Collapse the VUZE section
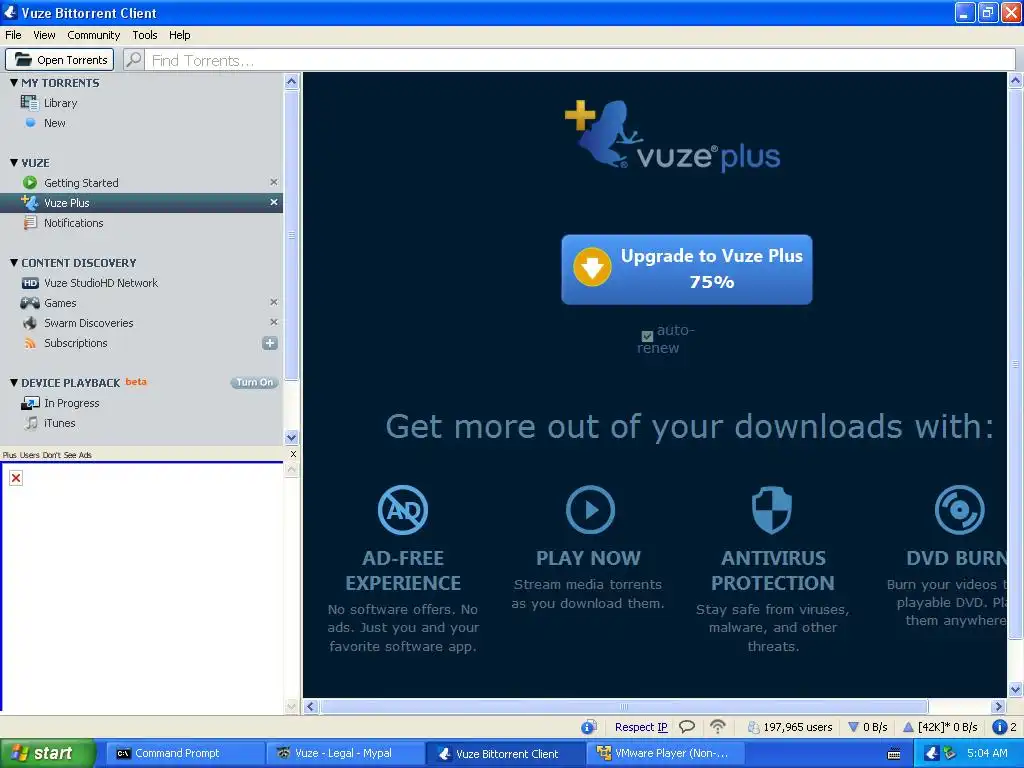The width and height of the screenshot is (1024, 768). tap(14, 163)
